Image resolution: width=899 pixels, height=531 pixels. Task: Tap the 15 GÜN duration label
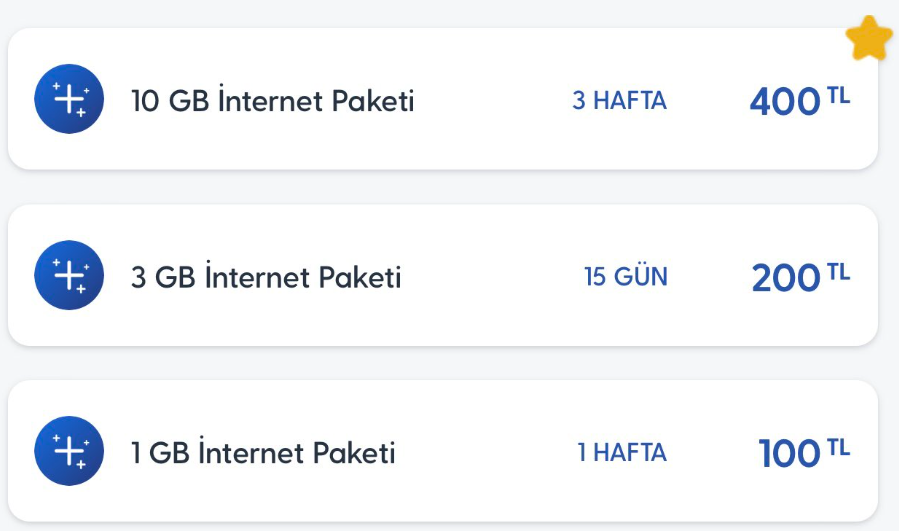click(626, 276)
